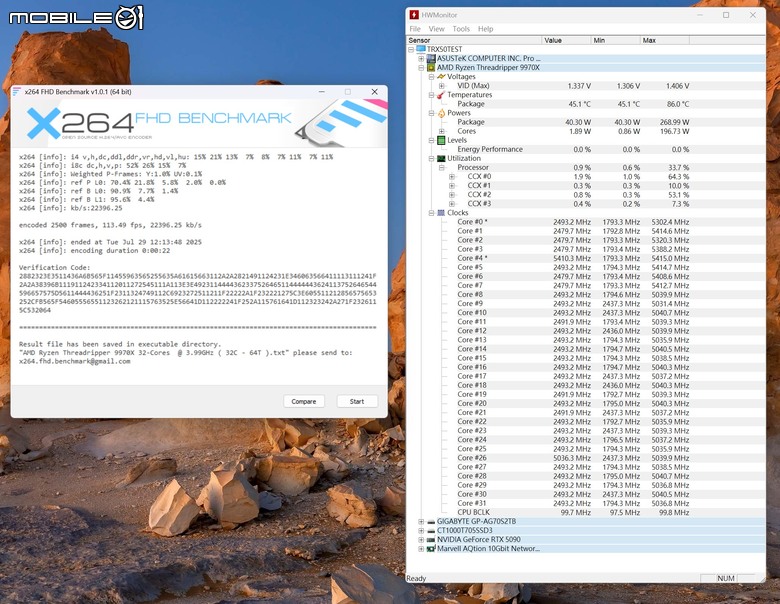The image size is (780, 604).
Task: Click the NUM indicator in status bar
Action: 726,578
